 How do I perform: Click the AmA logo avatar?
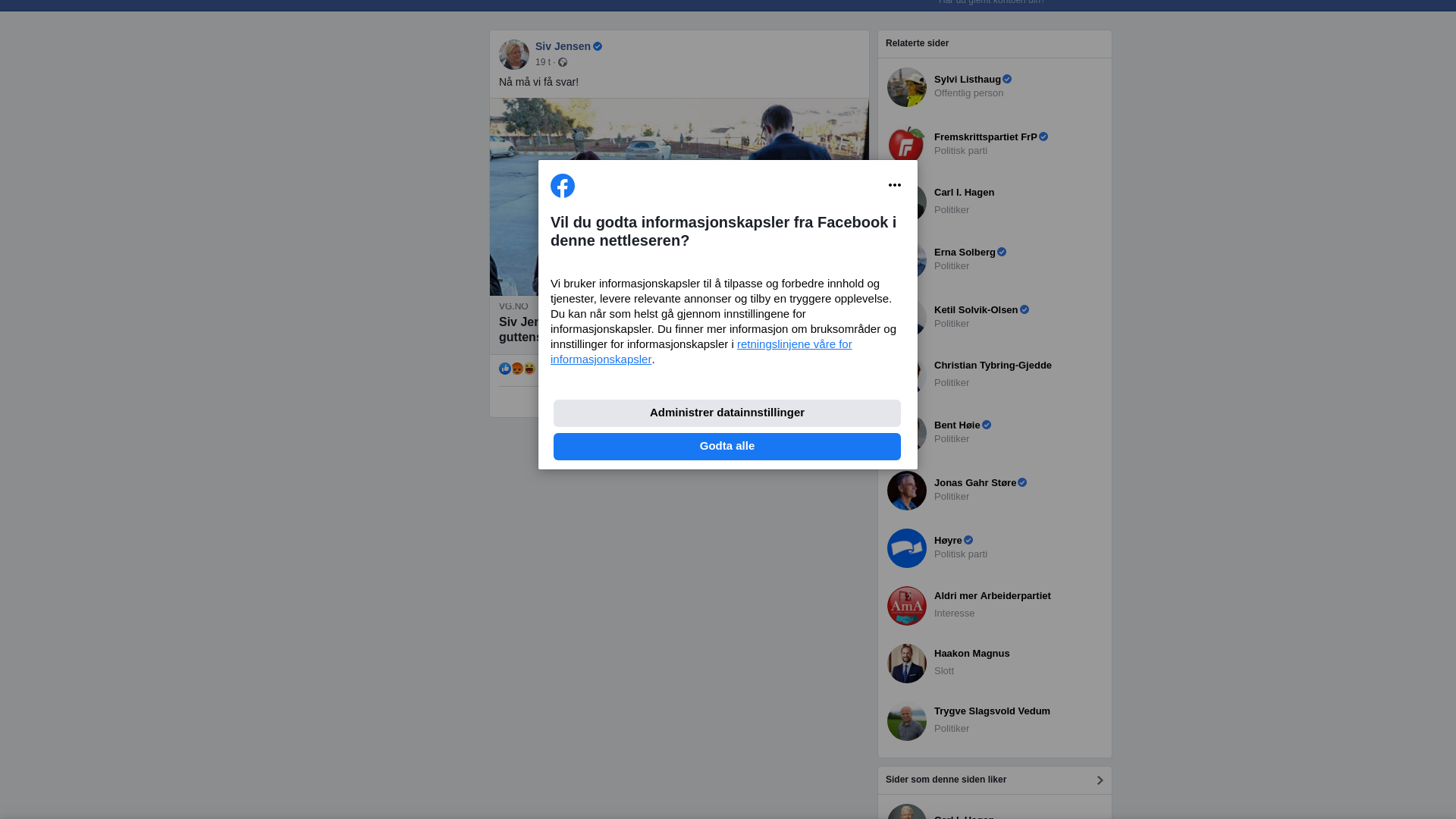point(907,606)
